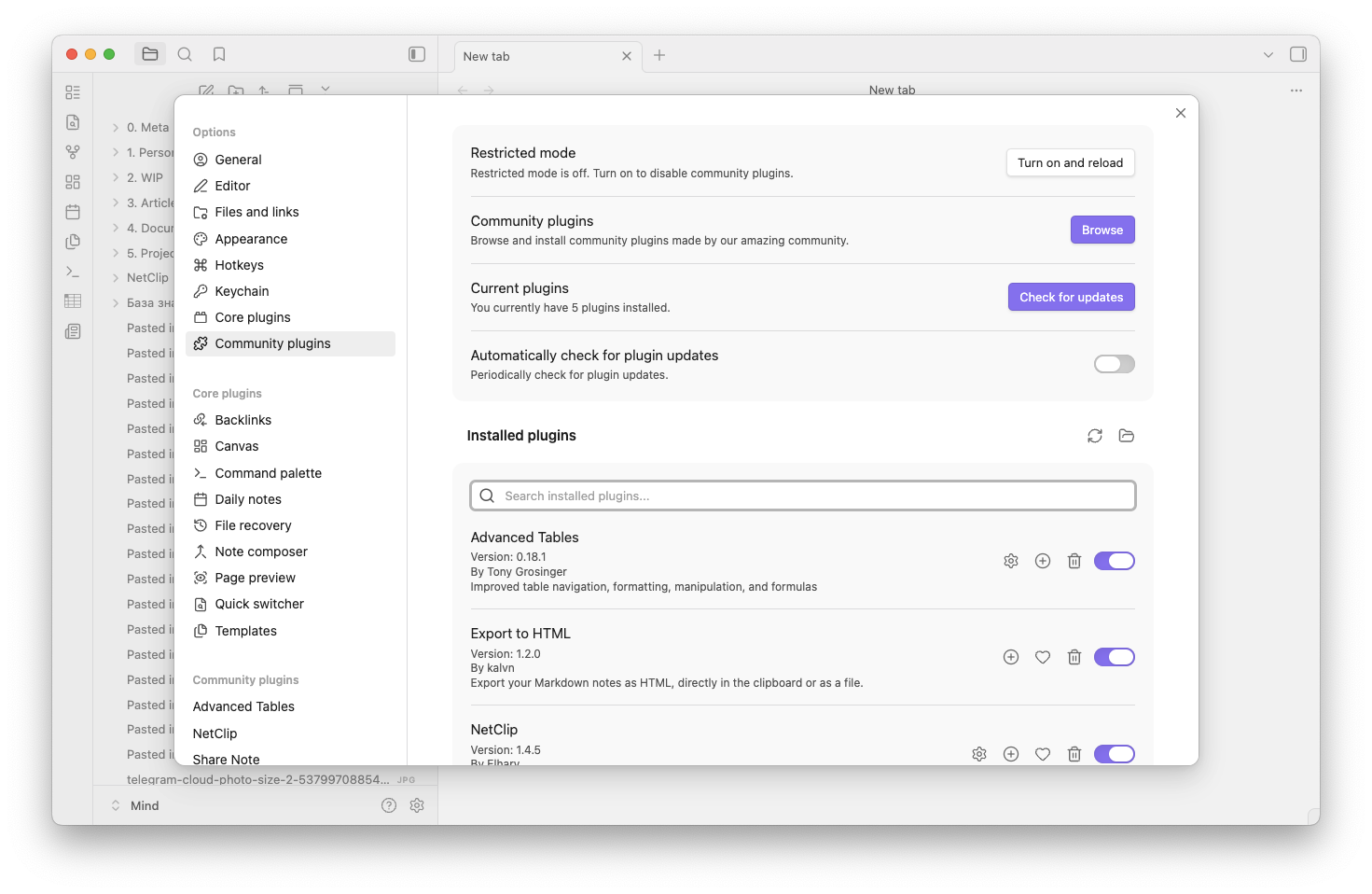Uninstall NetClip trash icon

click(1074, 754)
